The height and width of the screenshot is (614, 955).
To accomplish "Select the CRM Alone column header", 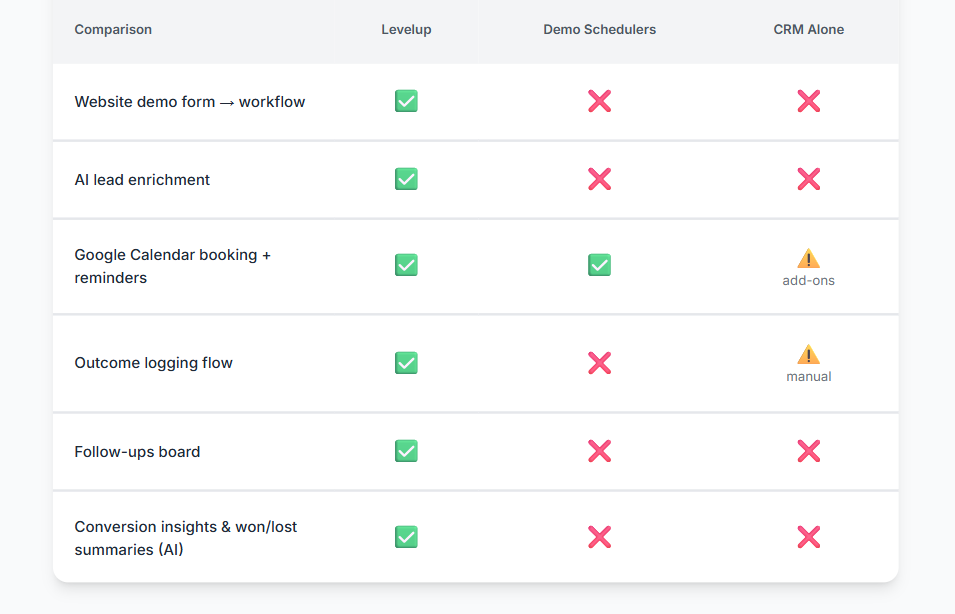I will (808, 30).
